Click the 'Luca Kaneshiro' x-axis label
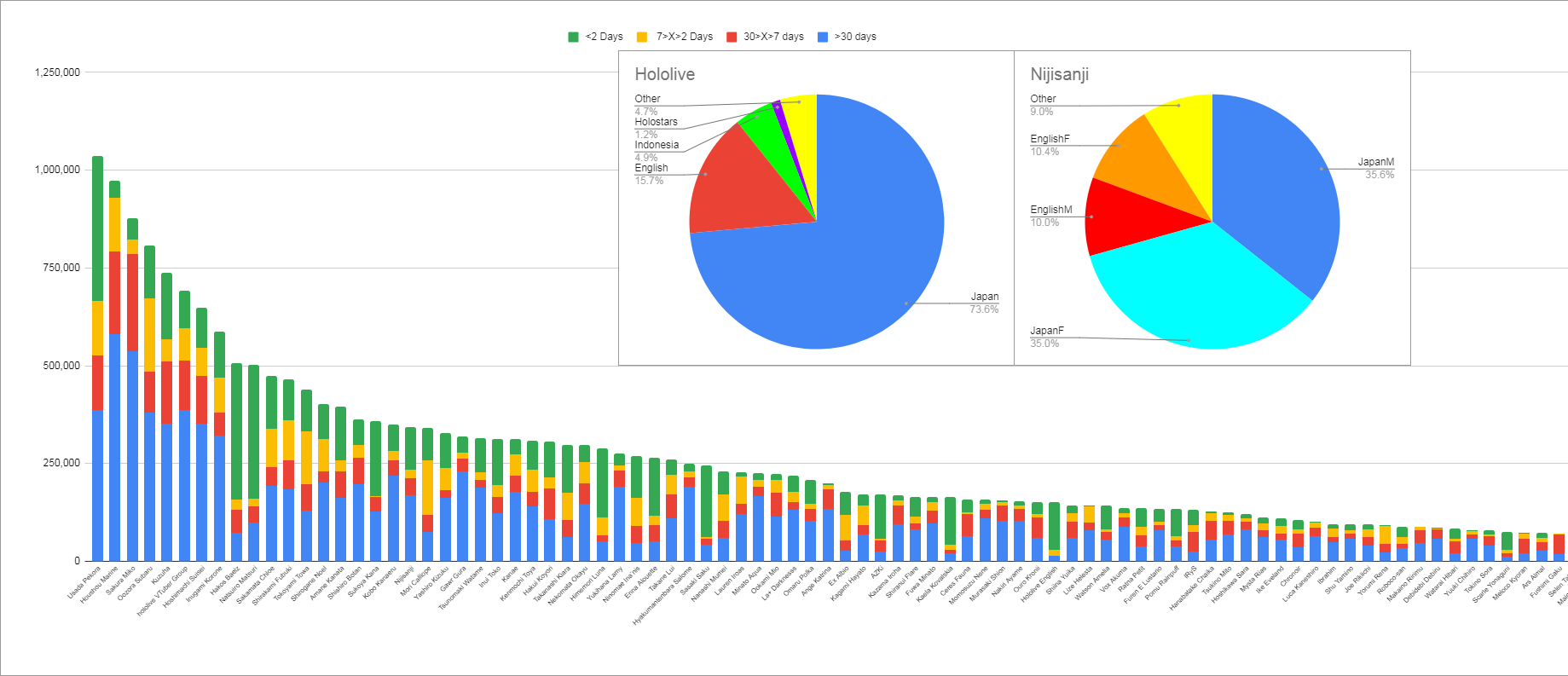 (1300, 584)
